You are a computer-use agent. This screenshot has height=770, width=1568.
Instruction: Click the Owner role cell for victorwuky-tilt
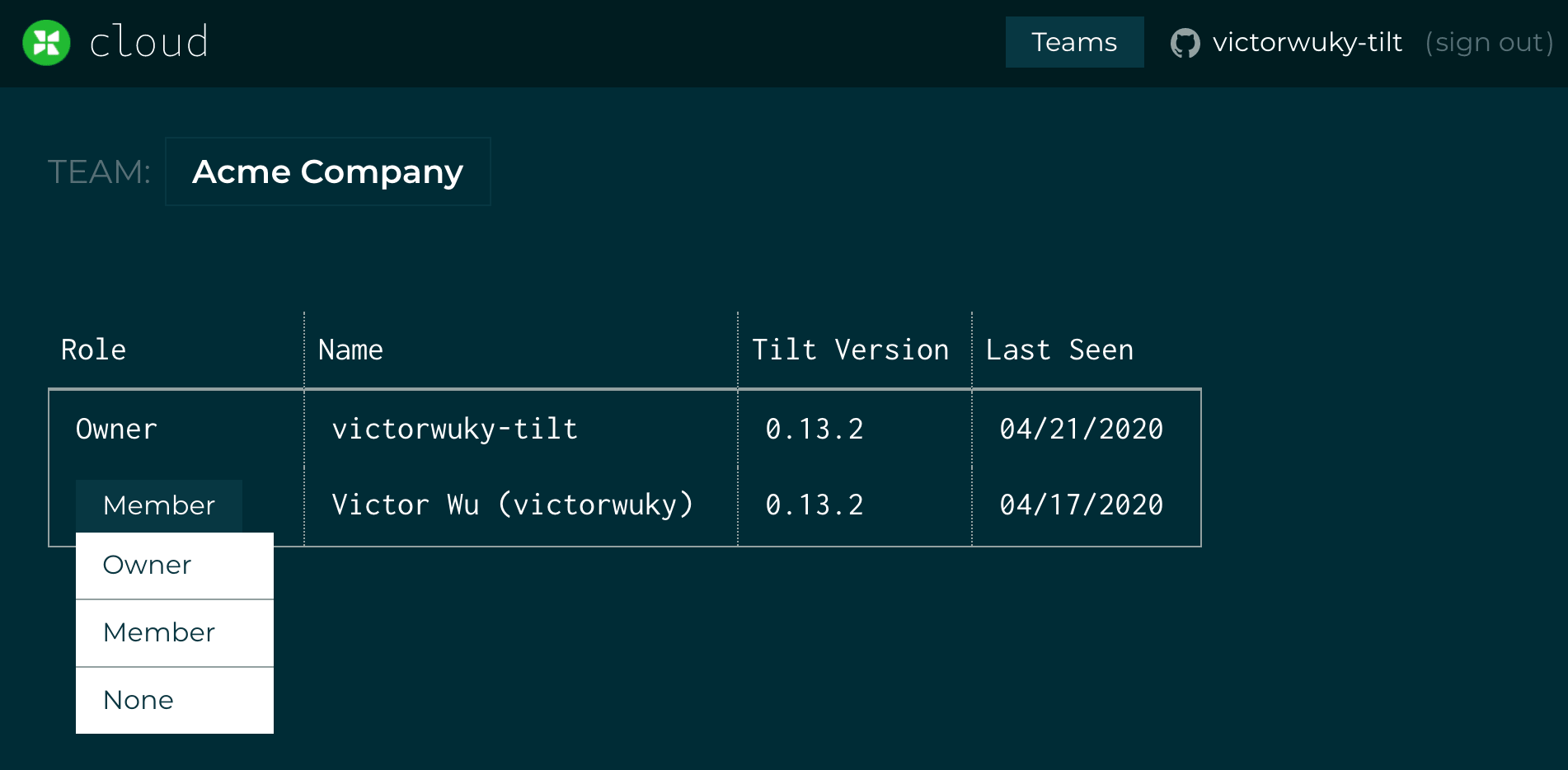pos(116,429)
